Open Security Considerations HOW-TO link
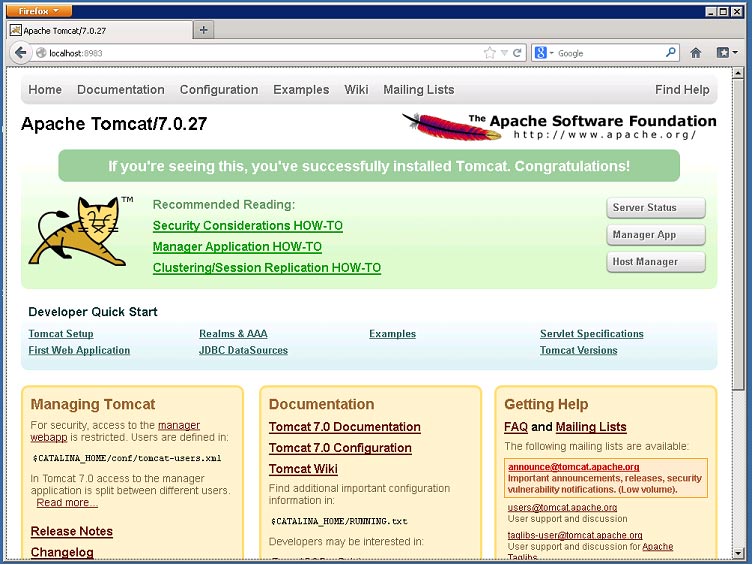 (248, 226)
